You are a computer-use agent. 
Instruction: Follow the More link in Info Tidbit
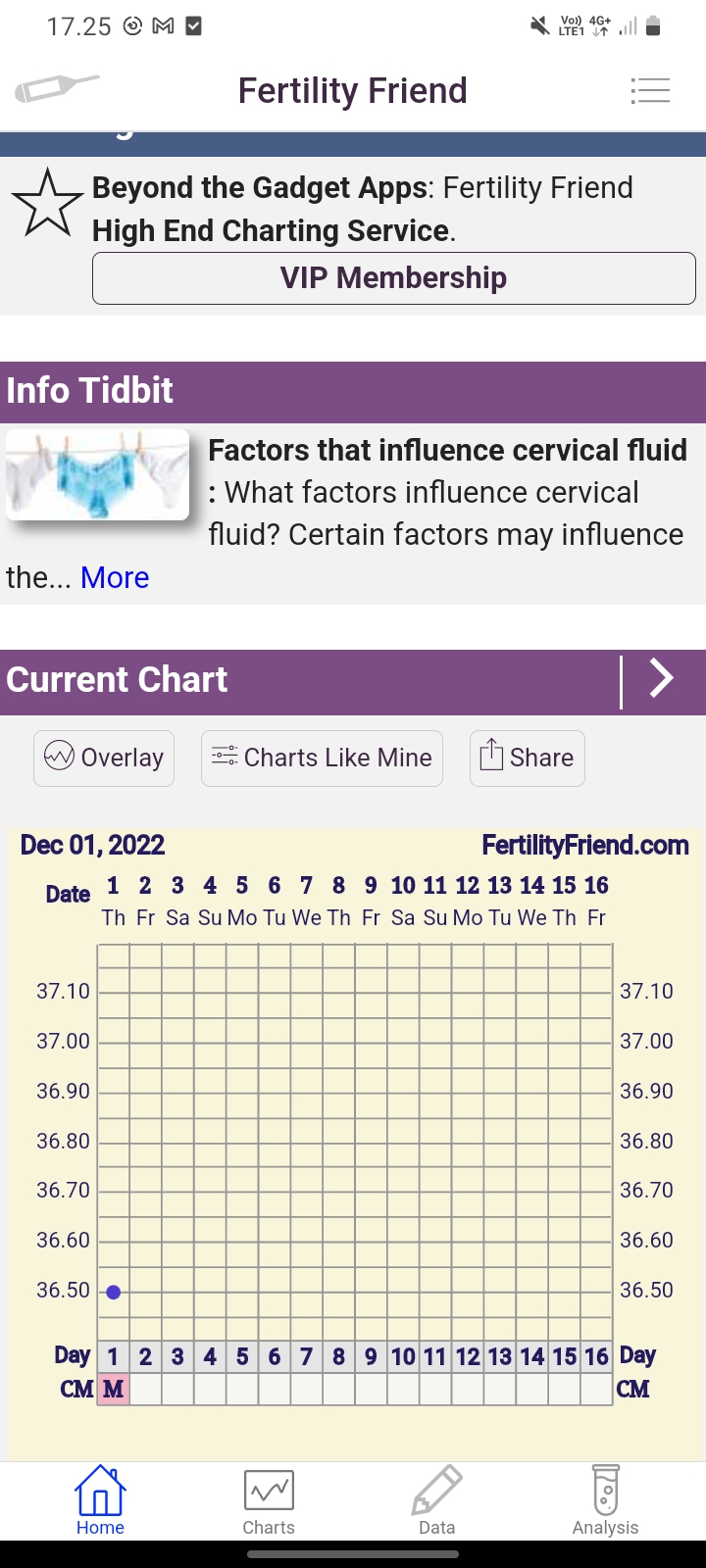point(115,577)
